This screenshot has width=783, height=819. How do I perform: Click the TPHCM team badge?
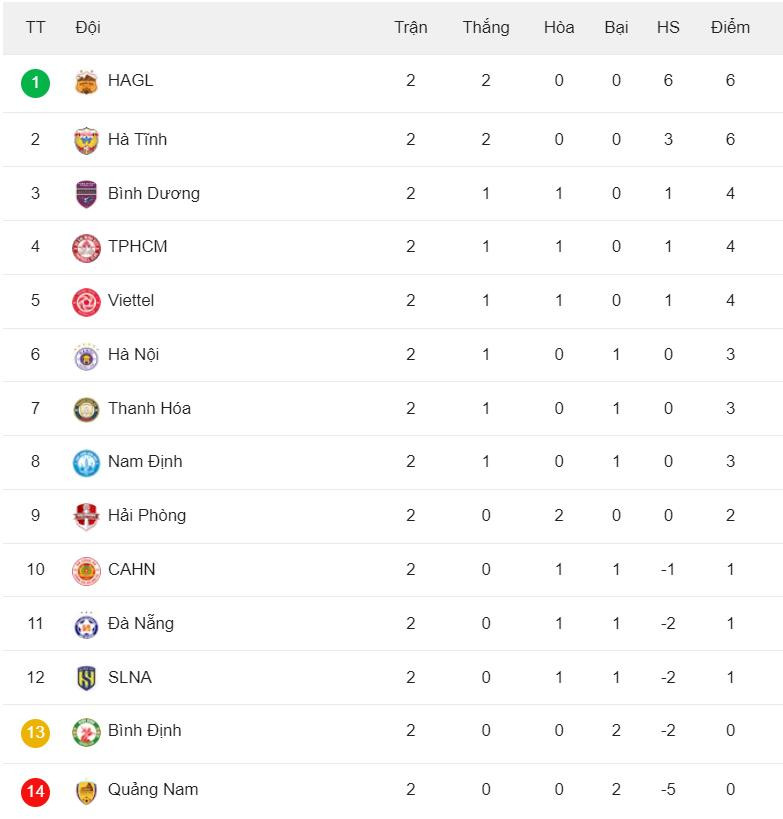86,247
